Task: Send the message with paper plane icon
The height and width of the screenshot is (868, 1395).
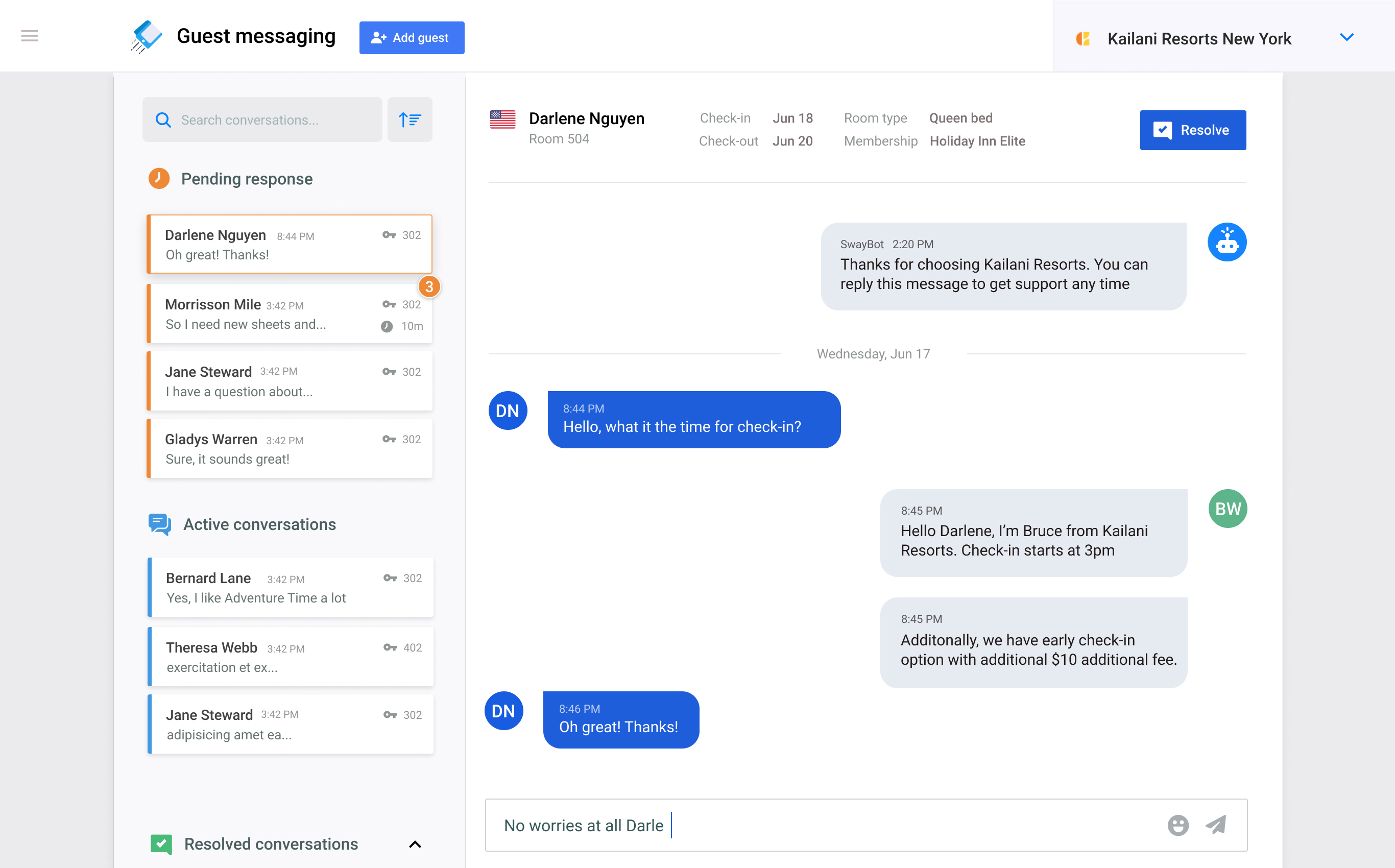Action: click(x=1215, y=825)
